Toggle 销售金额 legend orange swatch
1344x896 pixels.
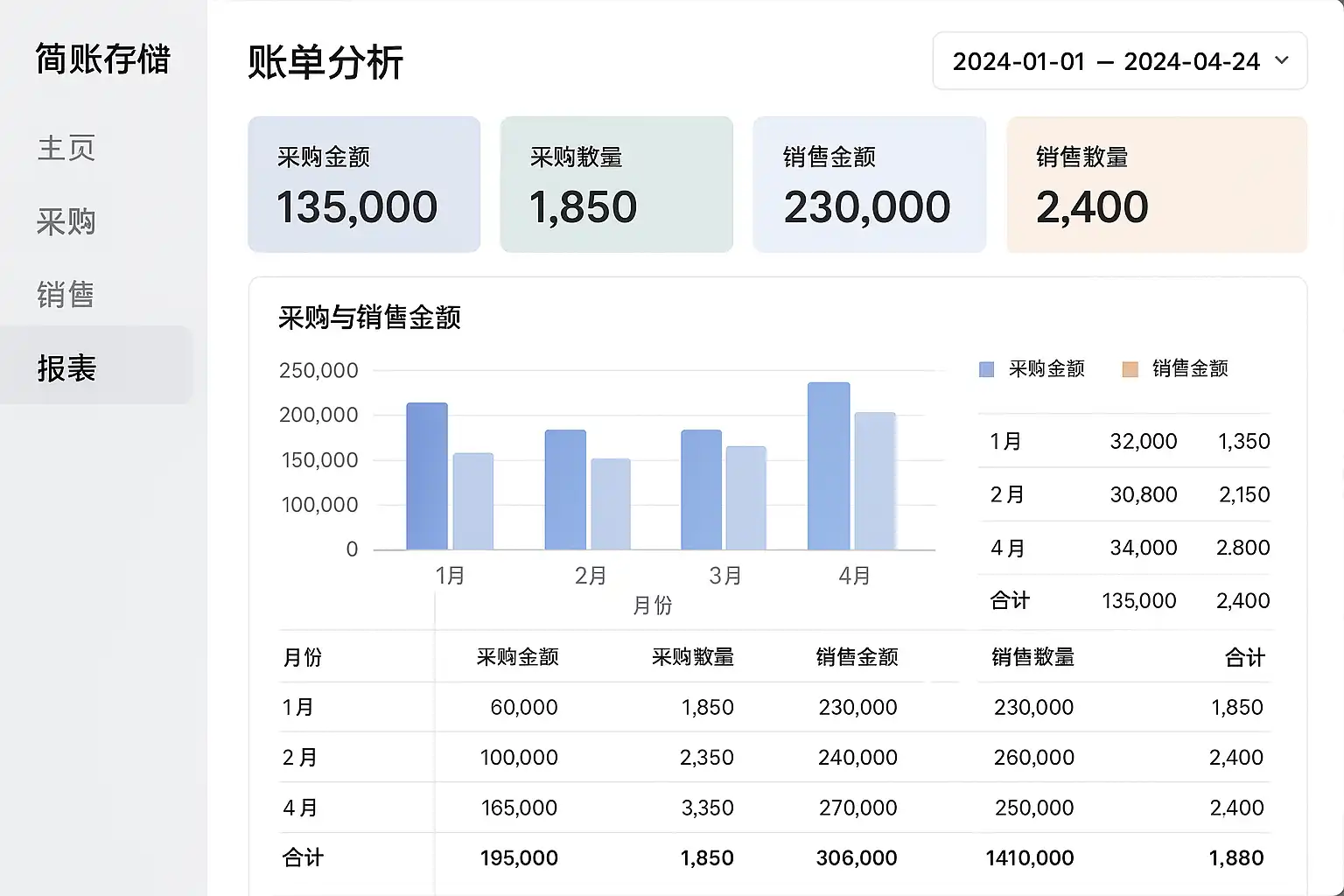coord(1130,369)
